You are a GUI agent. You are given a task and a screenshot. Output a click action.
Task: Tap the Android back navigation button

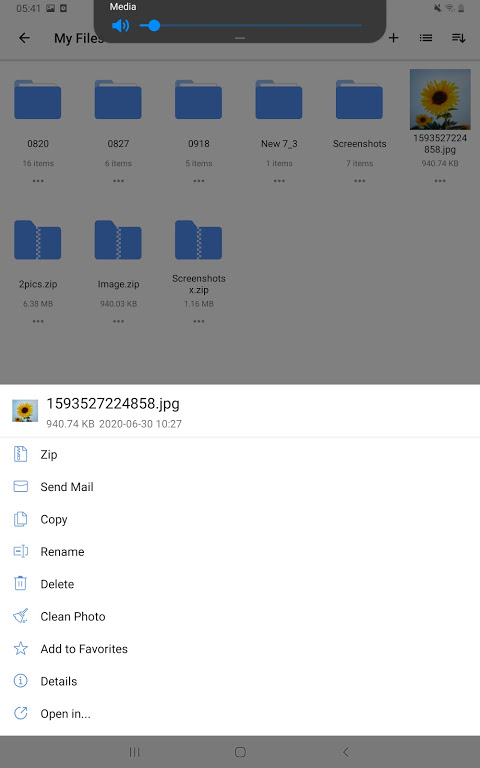[x=346, y=752]
